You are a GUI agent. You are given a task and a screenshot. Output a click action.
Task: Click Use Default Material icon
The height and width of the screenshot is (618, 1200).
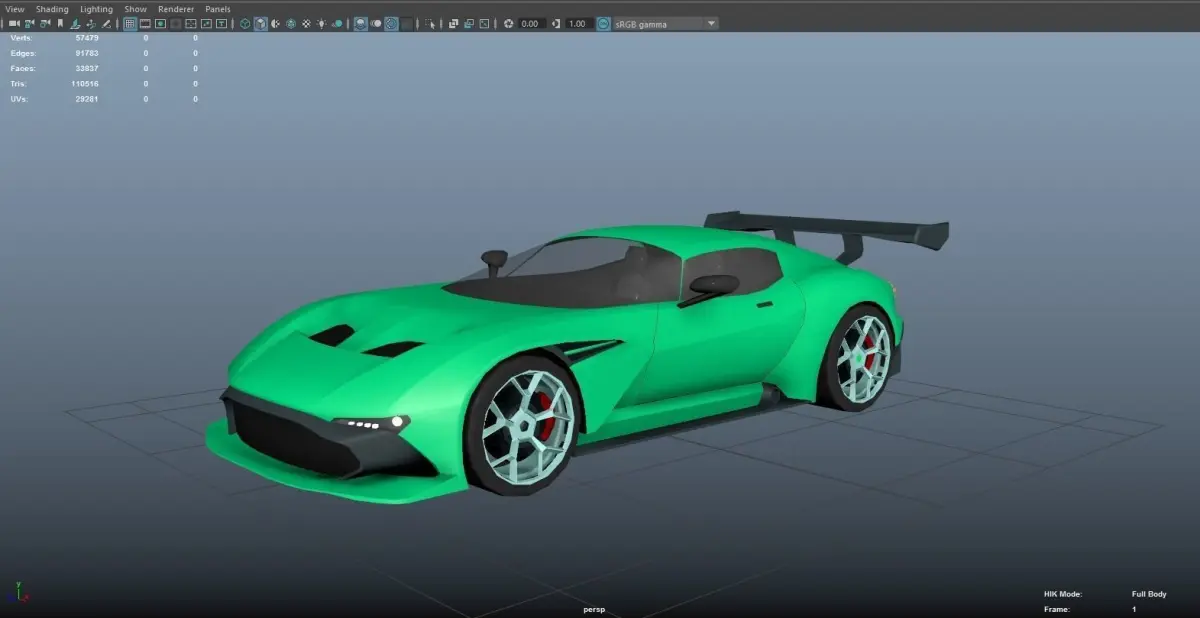pyautogui.click(x=275, y=23)
